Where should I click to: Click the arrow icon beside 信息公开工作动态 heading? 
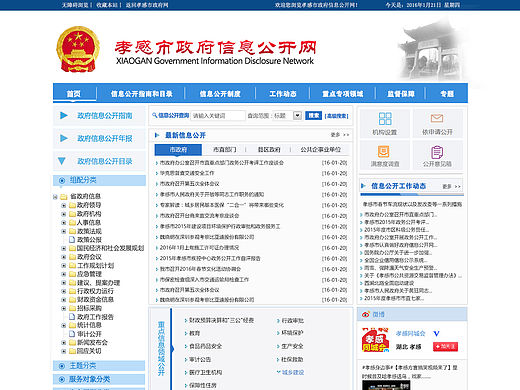(x=363, y=186)
